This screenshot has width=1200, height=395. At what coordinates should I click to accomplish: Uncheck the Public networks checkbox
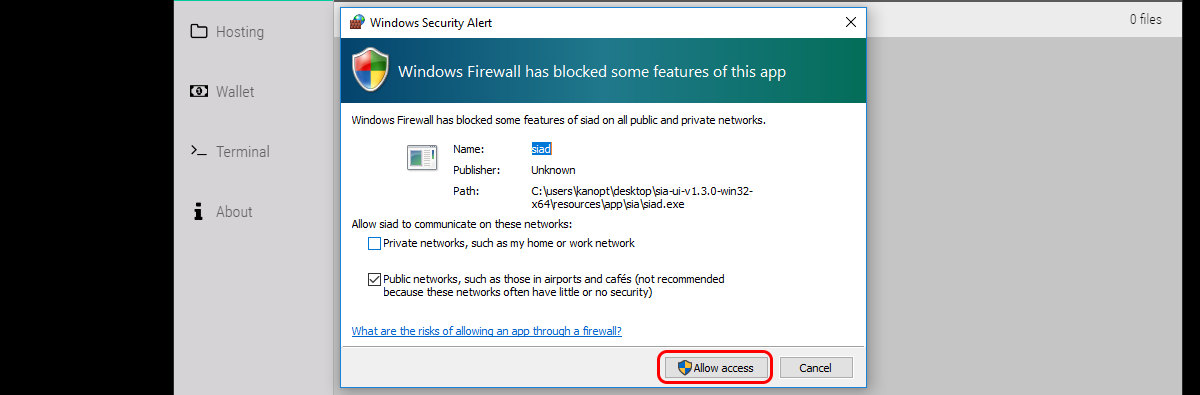pyautogui.click(x=374, y=279)
